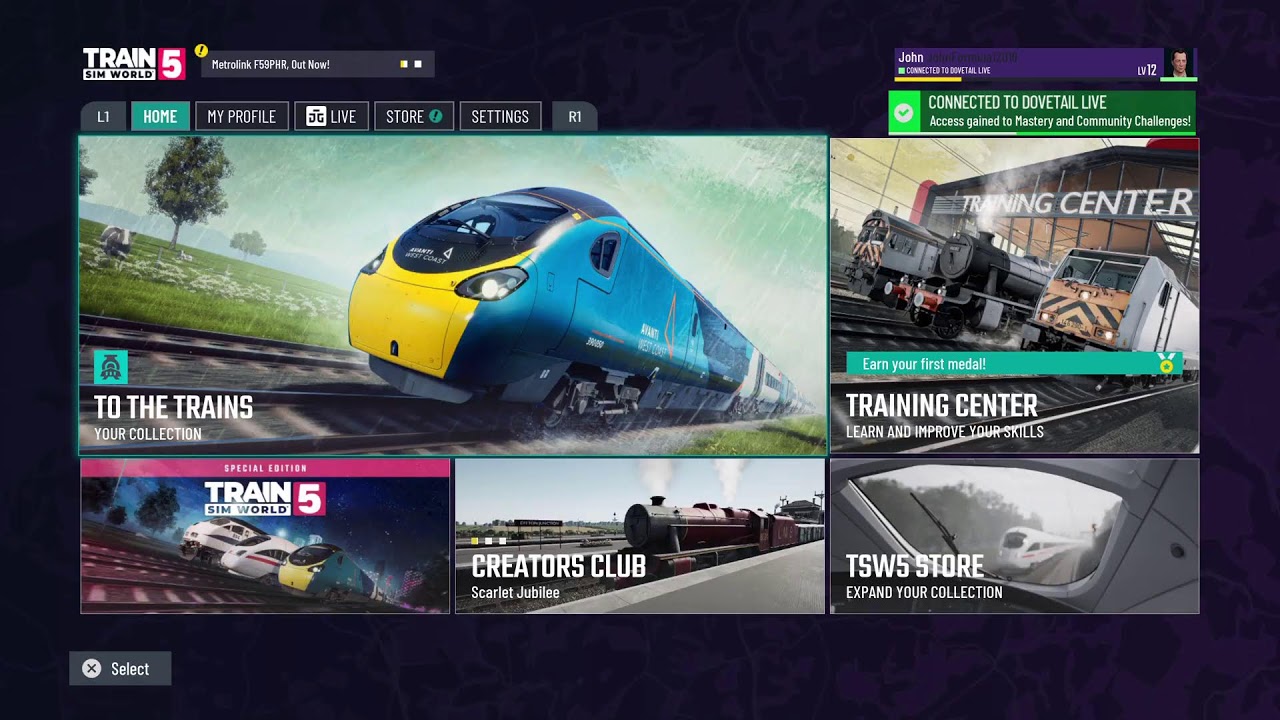Click the L1 previous tab button
Screen dimensions: 1280x720
point(104,116)
